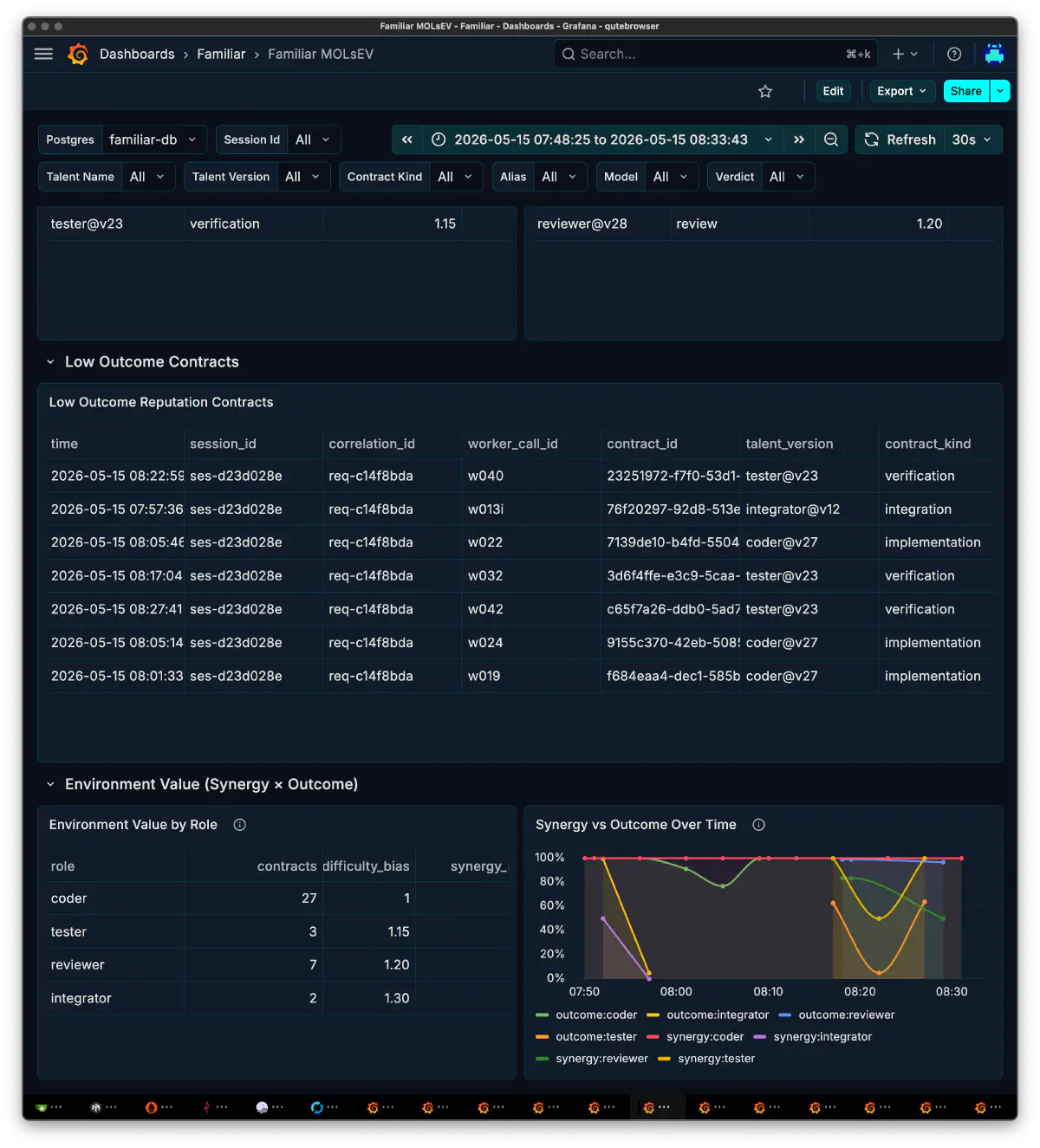Open the 30s refresh interval dropdown
The height and width of the screenshot is (1148, 1040).
point(972,139)
